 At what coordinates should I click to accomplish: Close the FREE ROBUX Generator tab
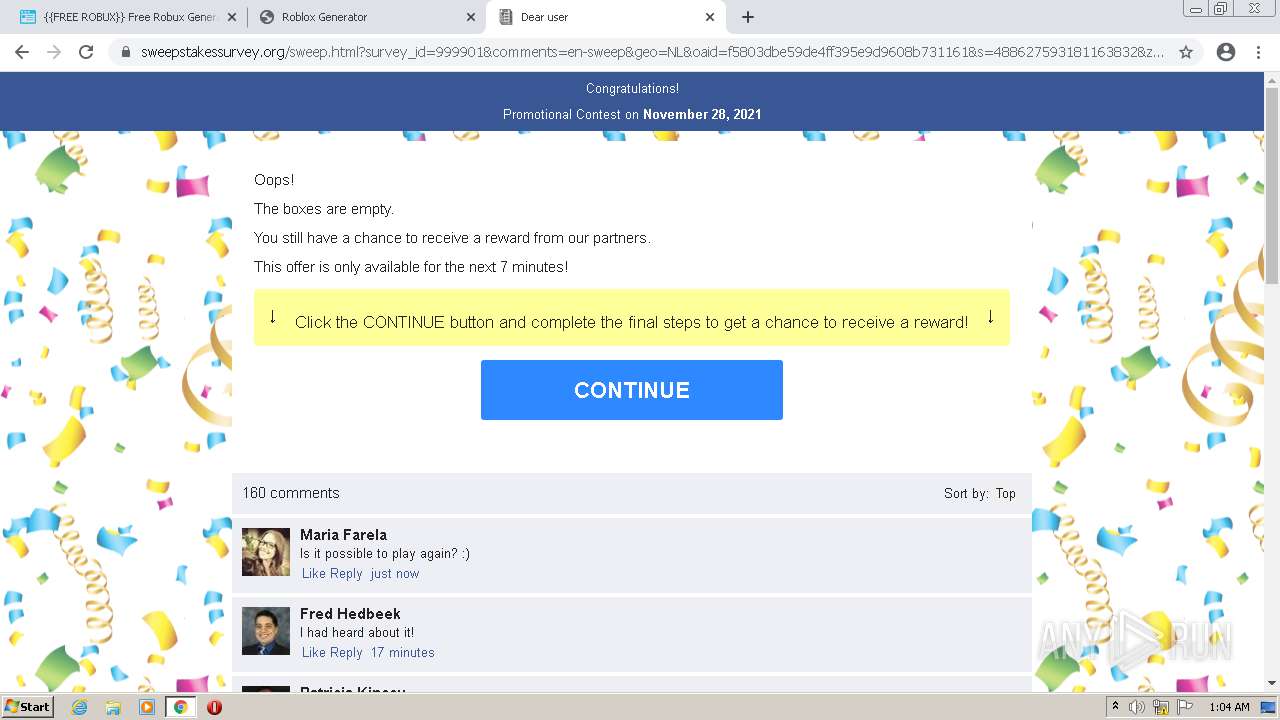(232, 17)
